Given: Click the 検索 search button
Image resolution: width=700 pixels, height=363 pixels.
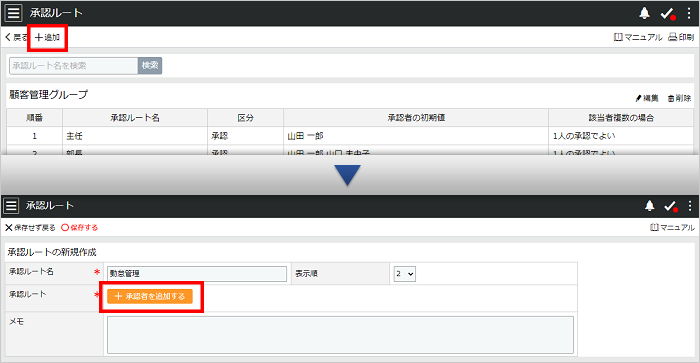Looking at the screenshot, I should coord(150,66).
